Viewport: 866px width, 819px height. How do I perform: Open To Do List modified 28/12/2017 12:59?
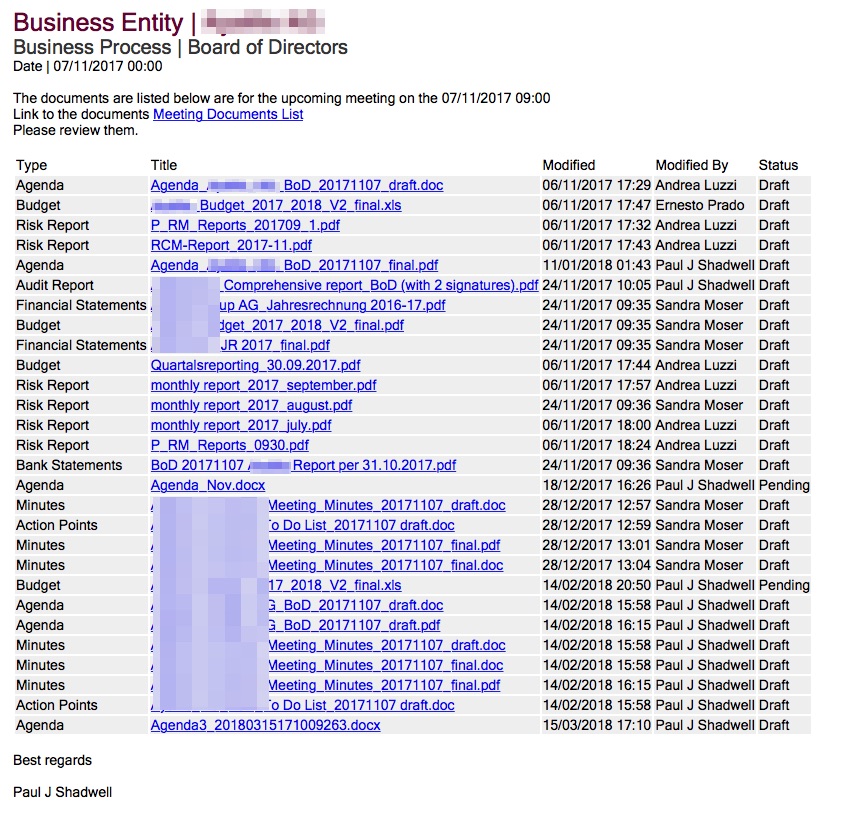tap(360, 525)
